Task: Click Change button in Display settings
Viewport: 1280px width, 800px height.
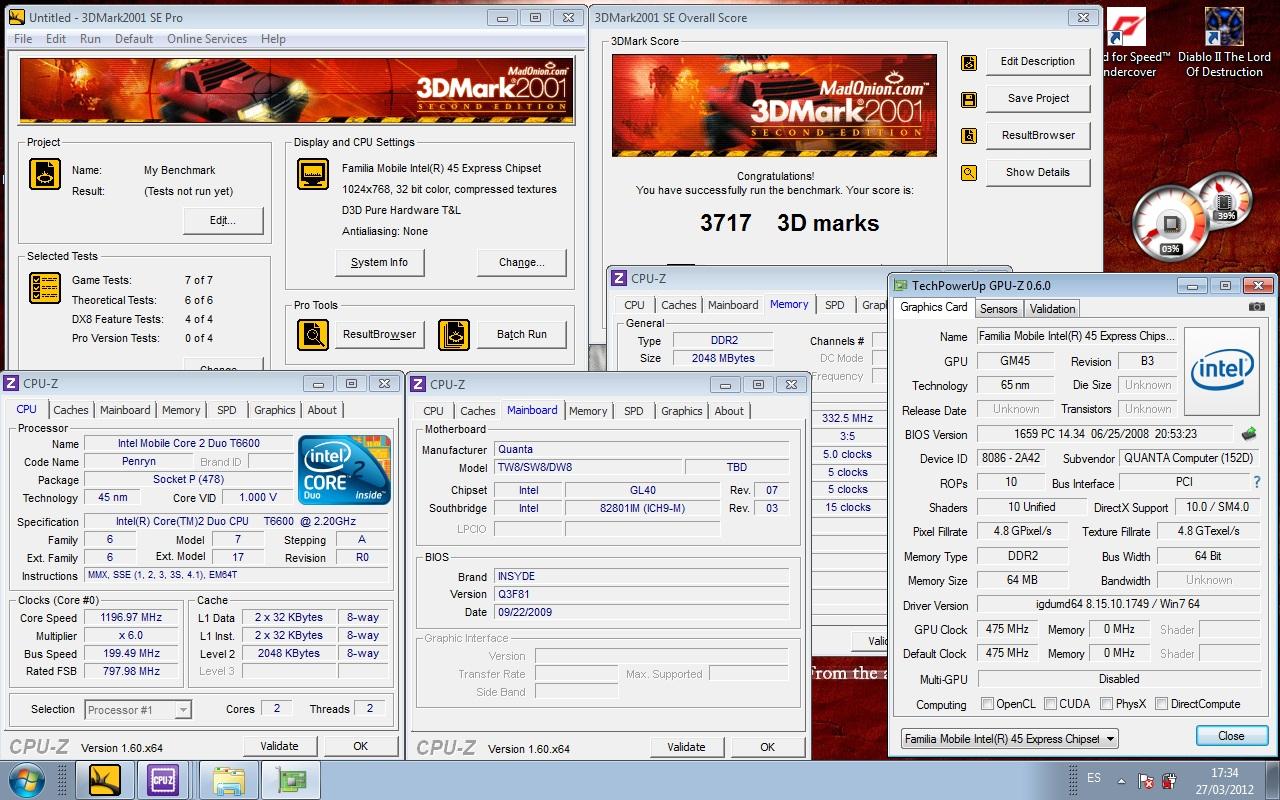Action: (x=521, y=262)
